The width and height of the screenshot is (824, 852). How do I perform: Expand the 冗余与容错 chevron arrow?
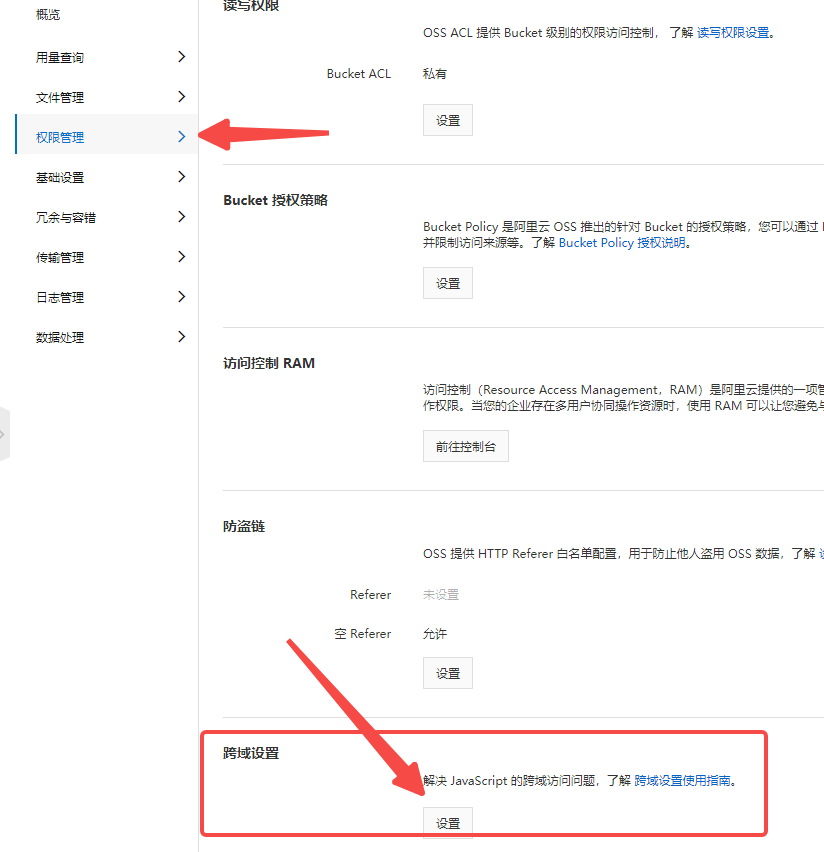[x=182, y=217]
